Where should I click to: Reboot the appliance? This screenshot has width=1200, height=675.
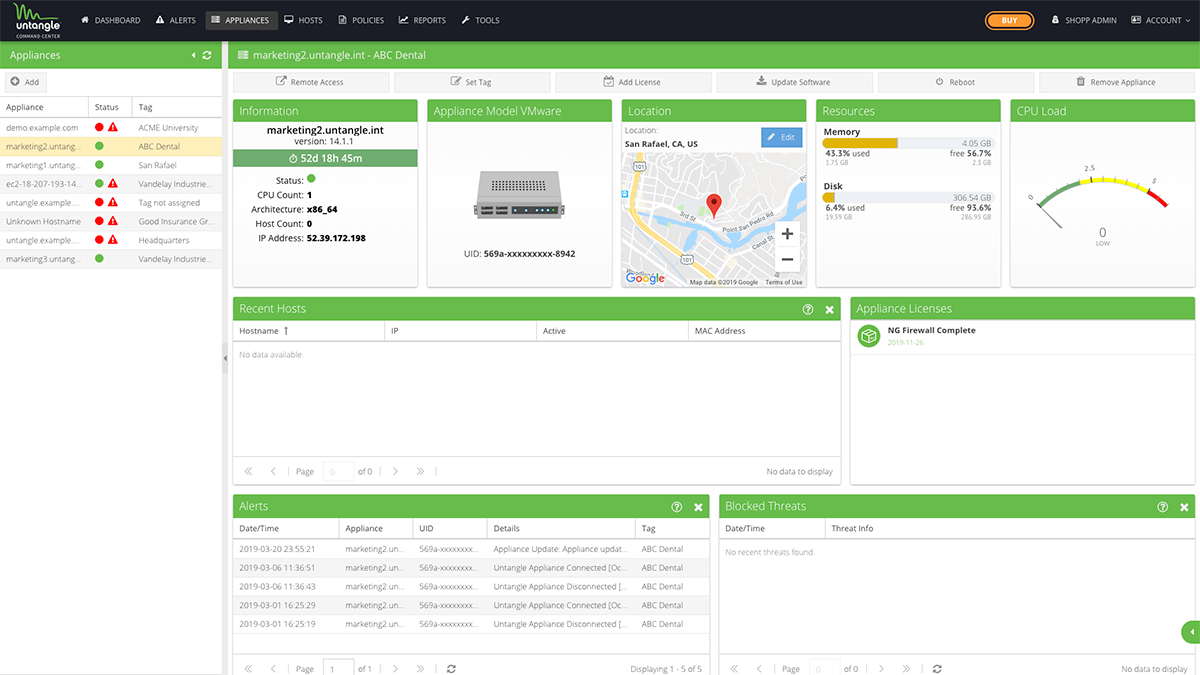(x=955, y=82)
